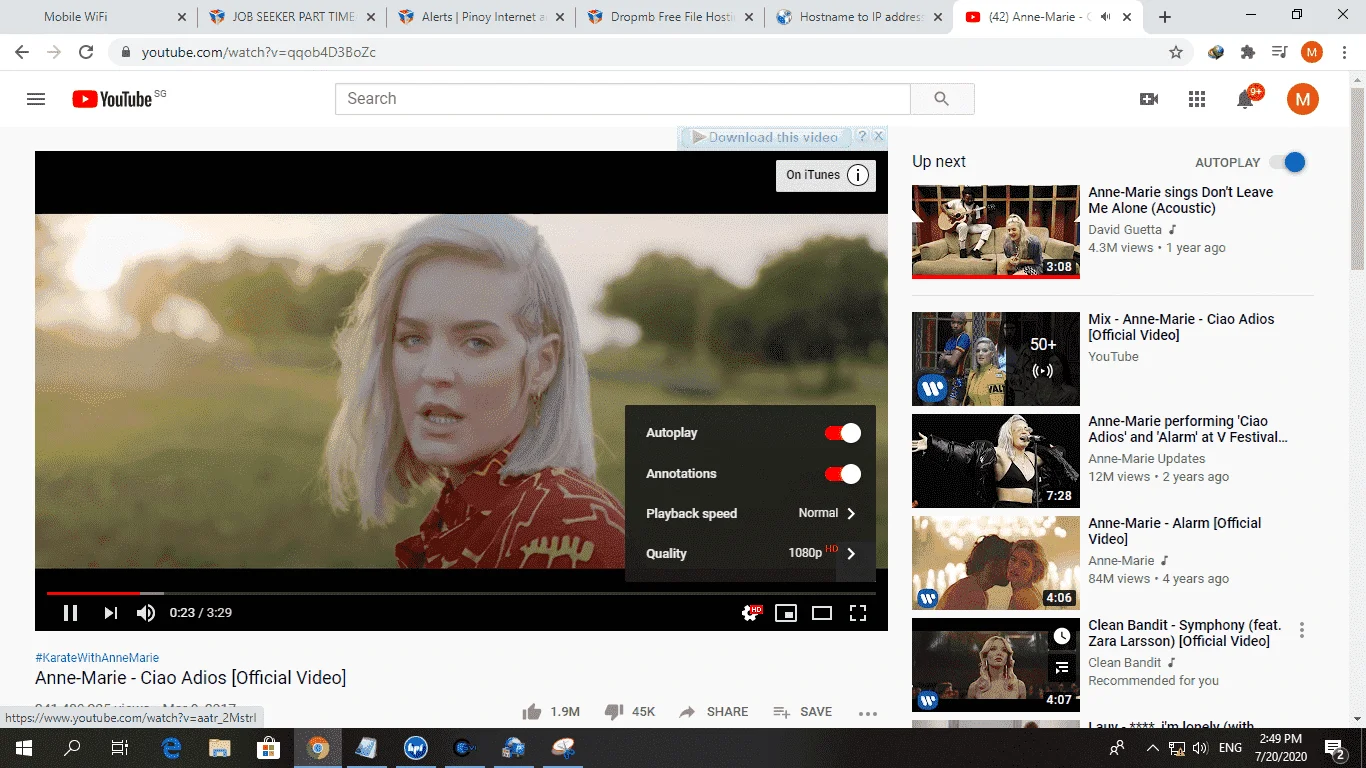Open help for Download this video bar
Screen dimensions: 1366x768
(x=862, y=136)
